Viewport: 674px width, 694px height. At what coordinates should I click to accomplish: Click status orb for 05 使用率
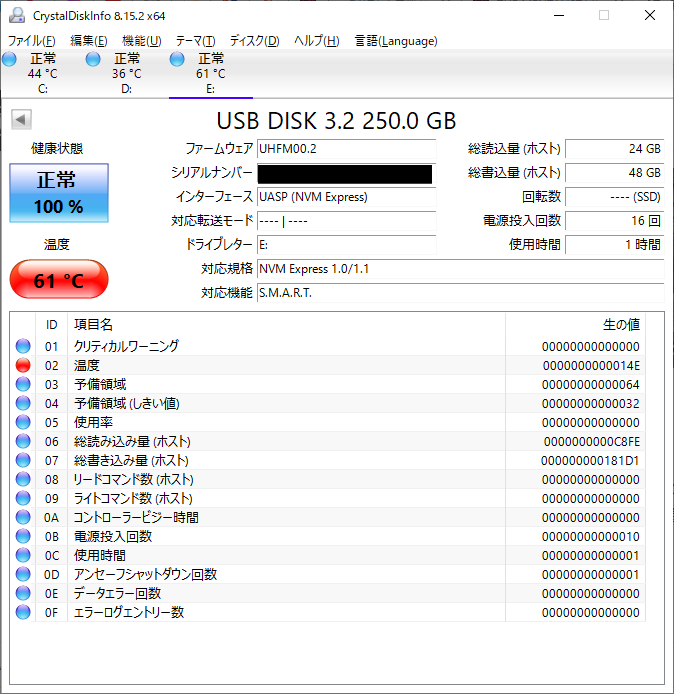tap(23, 422)
